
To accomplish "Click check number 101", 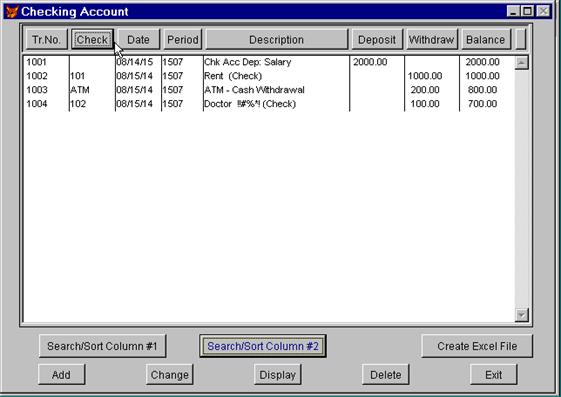I will pos(78,76).
